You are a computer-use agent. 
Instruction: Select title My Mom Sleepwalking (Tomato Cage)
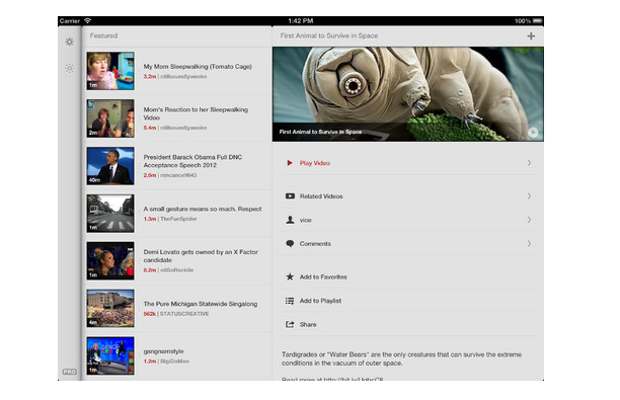point(198,66)
